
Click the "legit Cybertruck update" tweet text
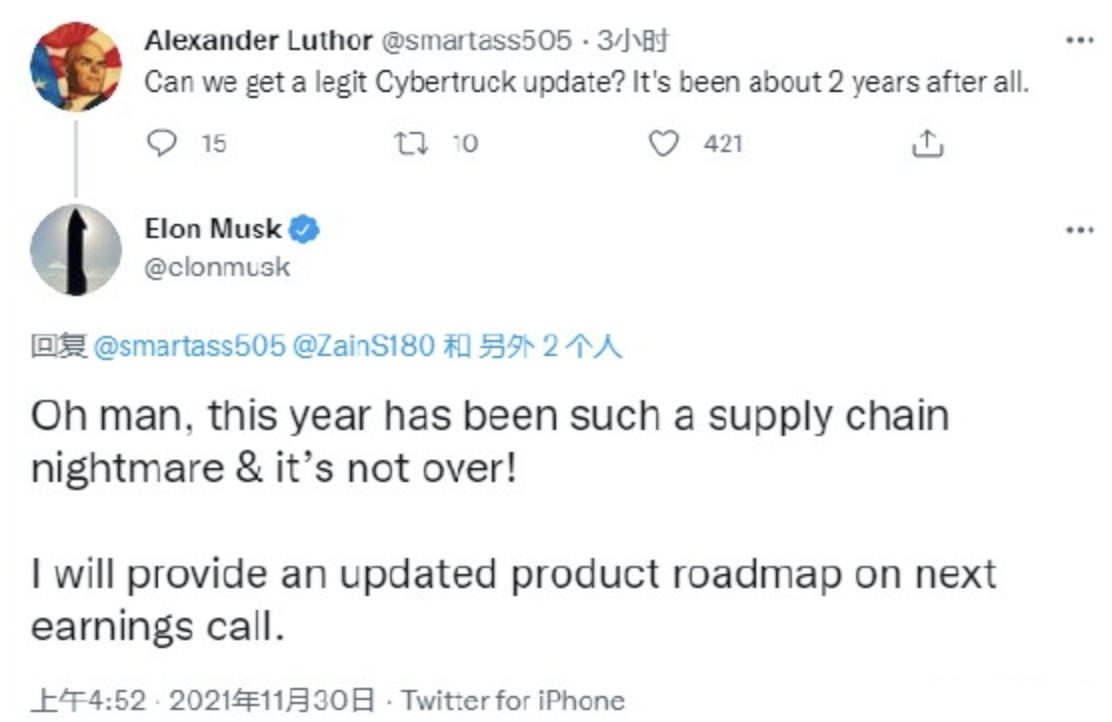[x=587, y=82]
